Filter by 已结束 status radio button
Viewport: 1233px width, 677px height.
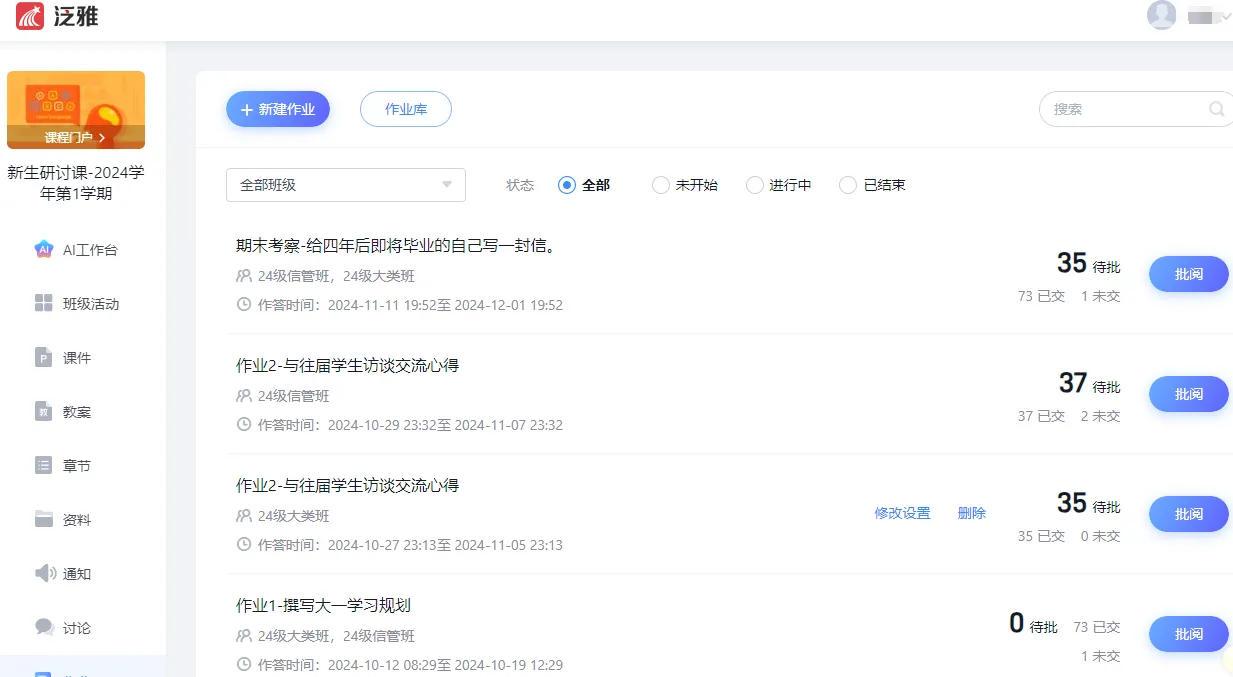(848, 185)
